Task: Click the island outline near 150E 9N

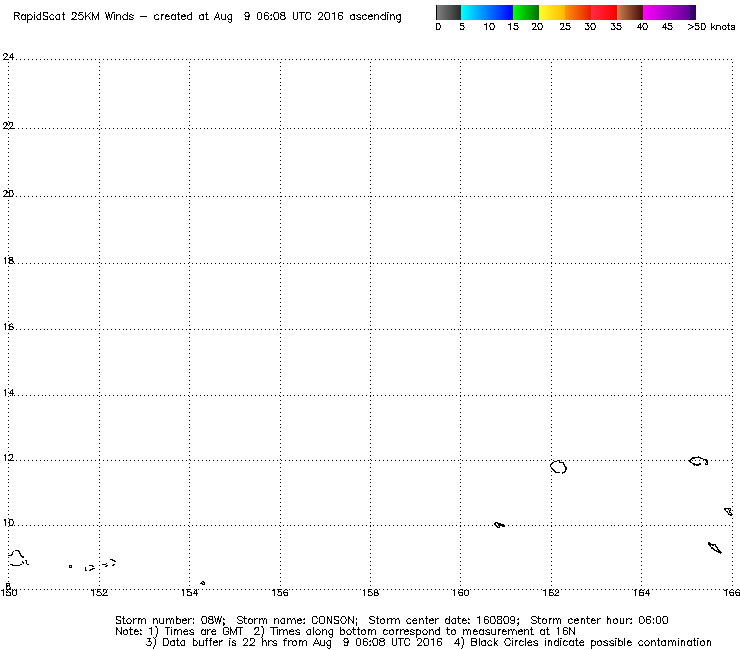Action: [x=17, y=558]
